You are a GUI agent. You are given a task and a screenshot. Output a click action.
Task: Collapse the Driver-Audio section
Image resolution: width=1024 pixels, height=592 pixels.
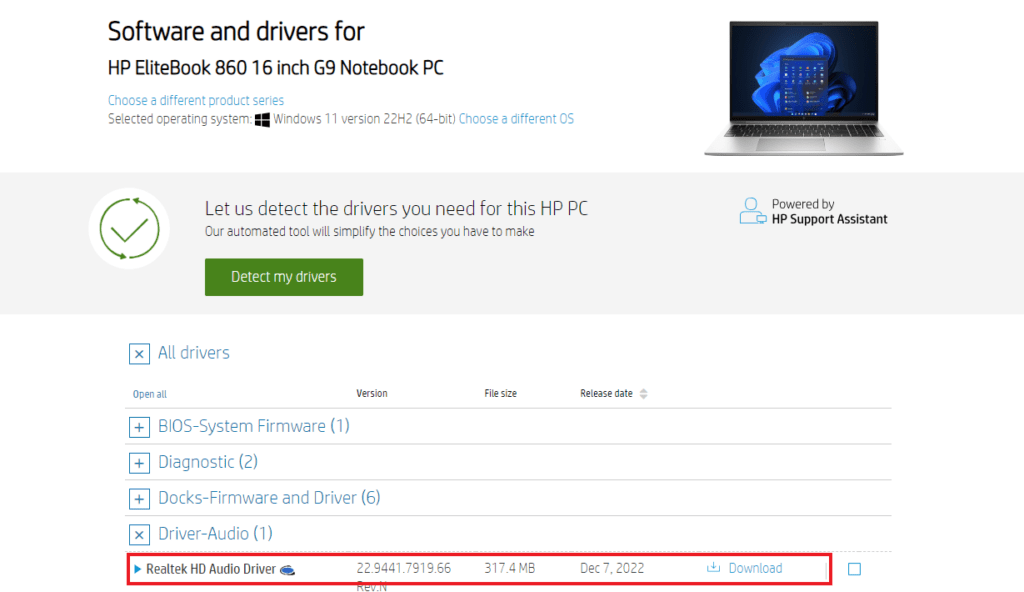tap(139, 534)
